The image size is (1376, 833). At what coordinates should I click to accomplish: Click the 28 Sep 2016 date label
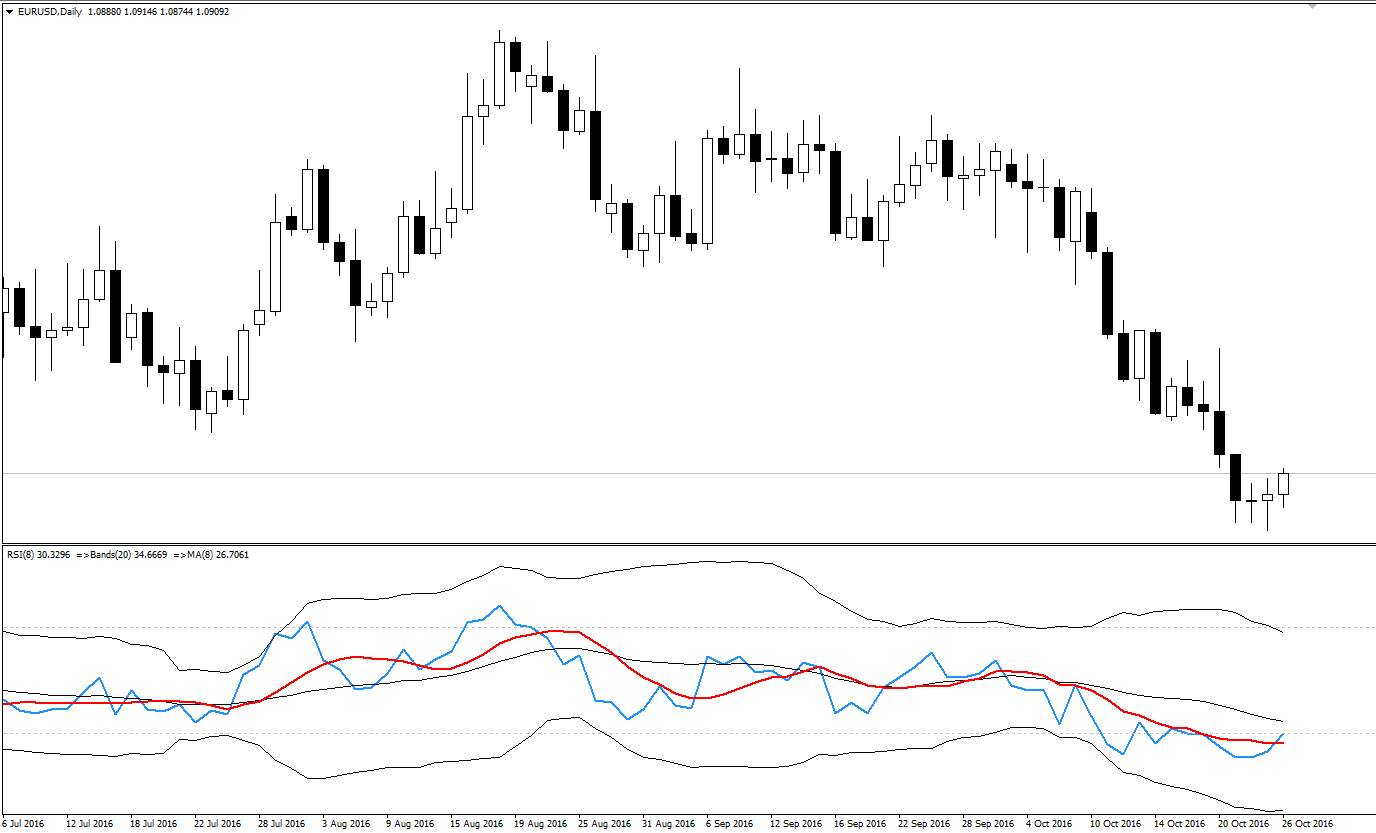tap(986, 824)
